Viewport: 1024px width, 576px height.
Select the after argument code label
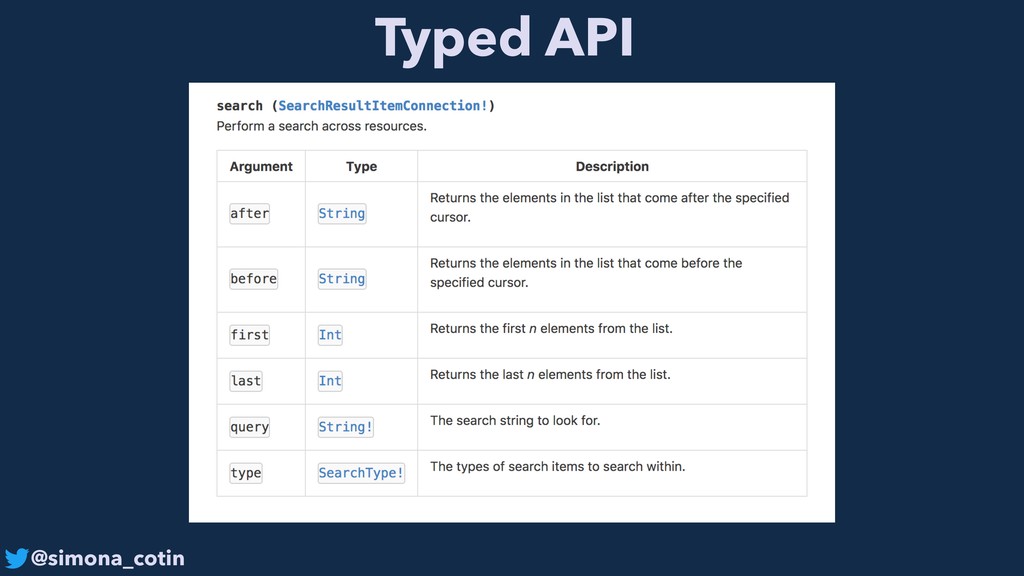(249, 213)
